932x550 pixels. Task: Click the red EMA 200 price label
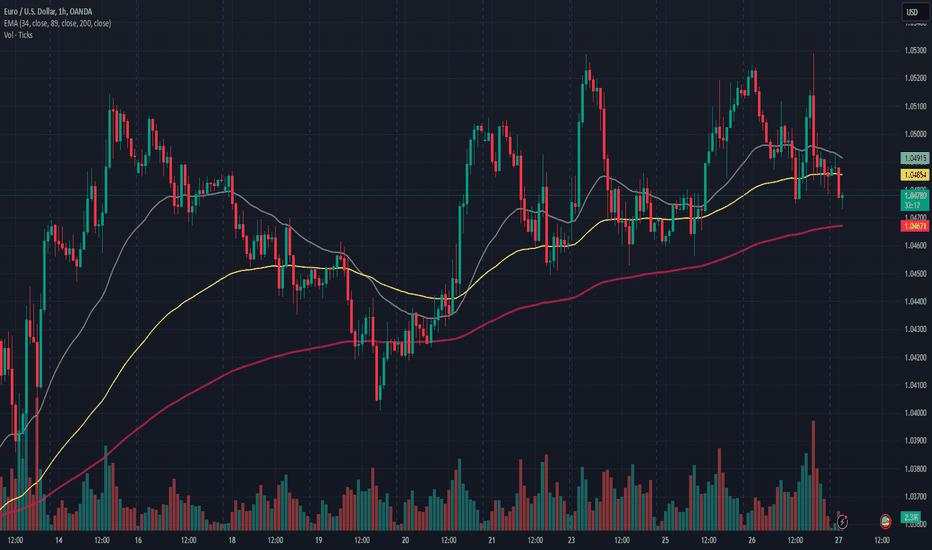pos(912,227)
